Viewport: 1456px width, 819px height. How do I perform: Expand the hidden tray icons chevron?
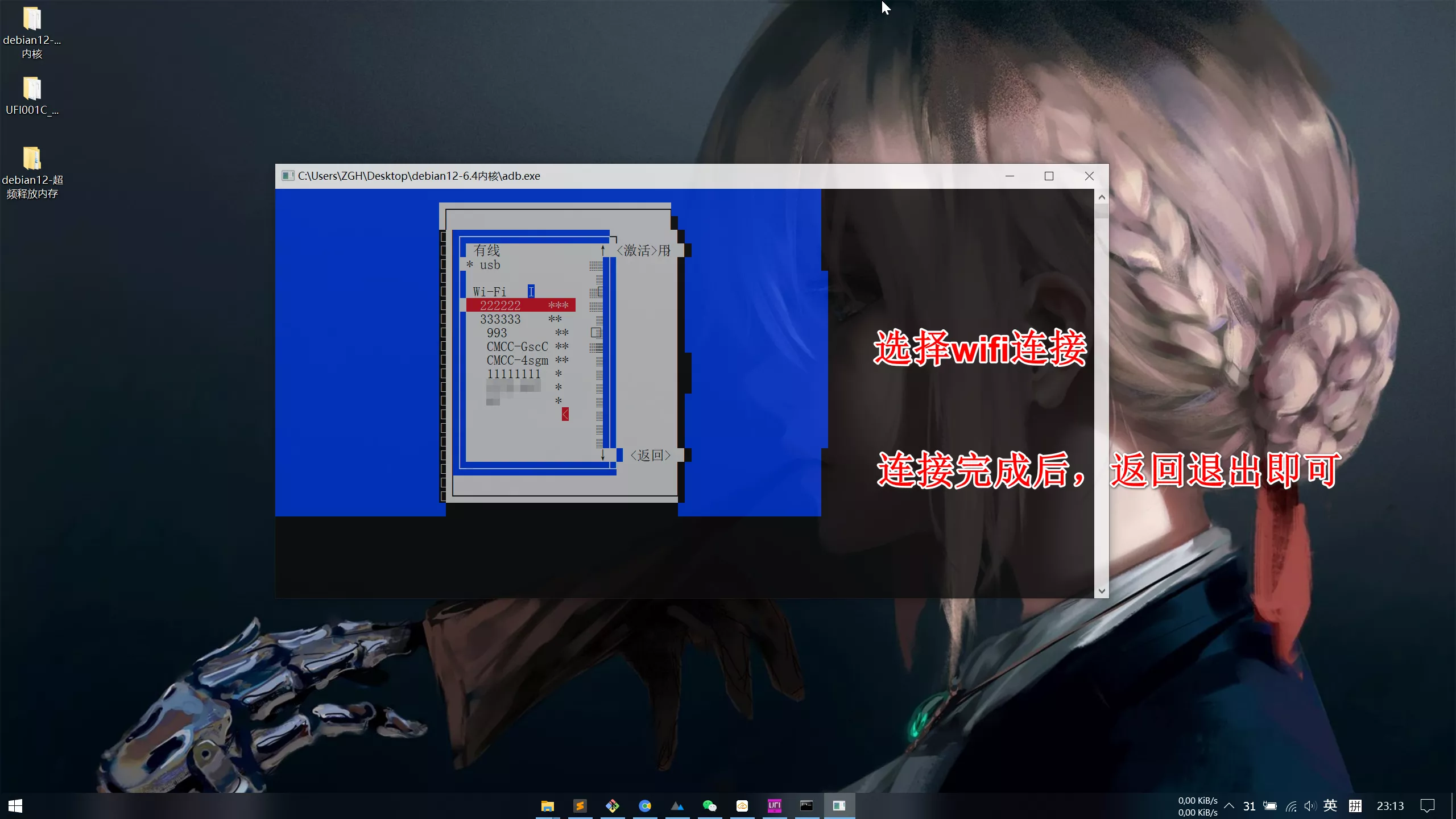[1229, 806]
